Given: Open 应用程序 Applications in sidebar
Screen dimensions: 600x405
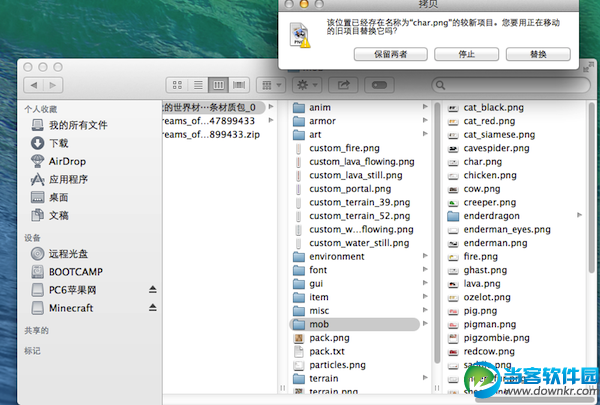Looking at the screenshot, I should pos(59,179).
